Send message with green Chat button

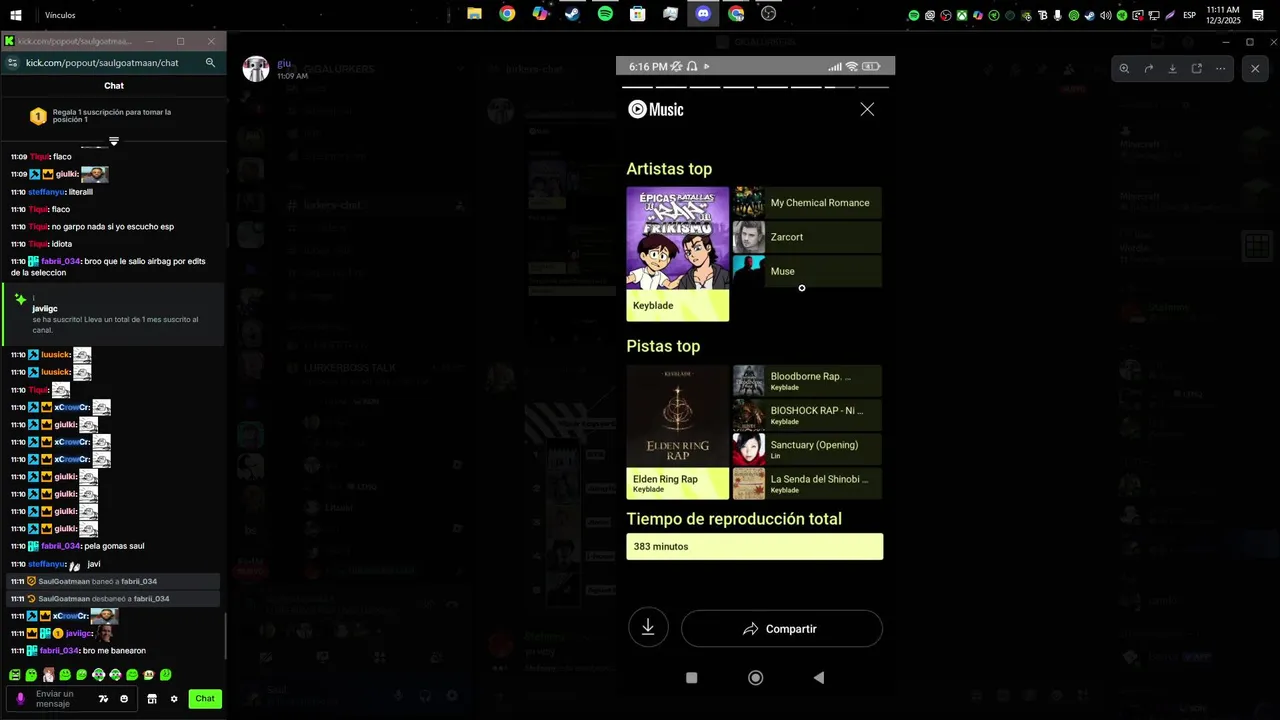[205, 699]
